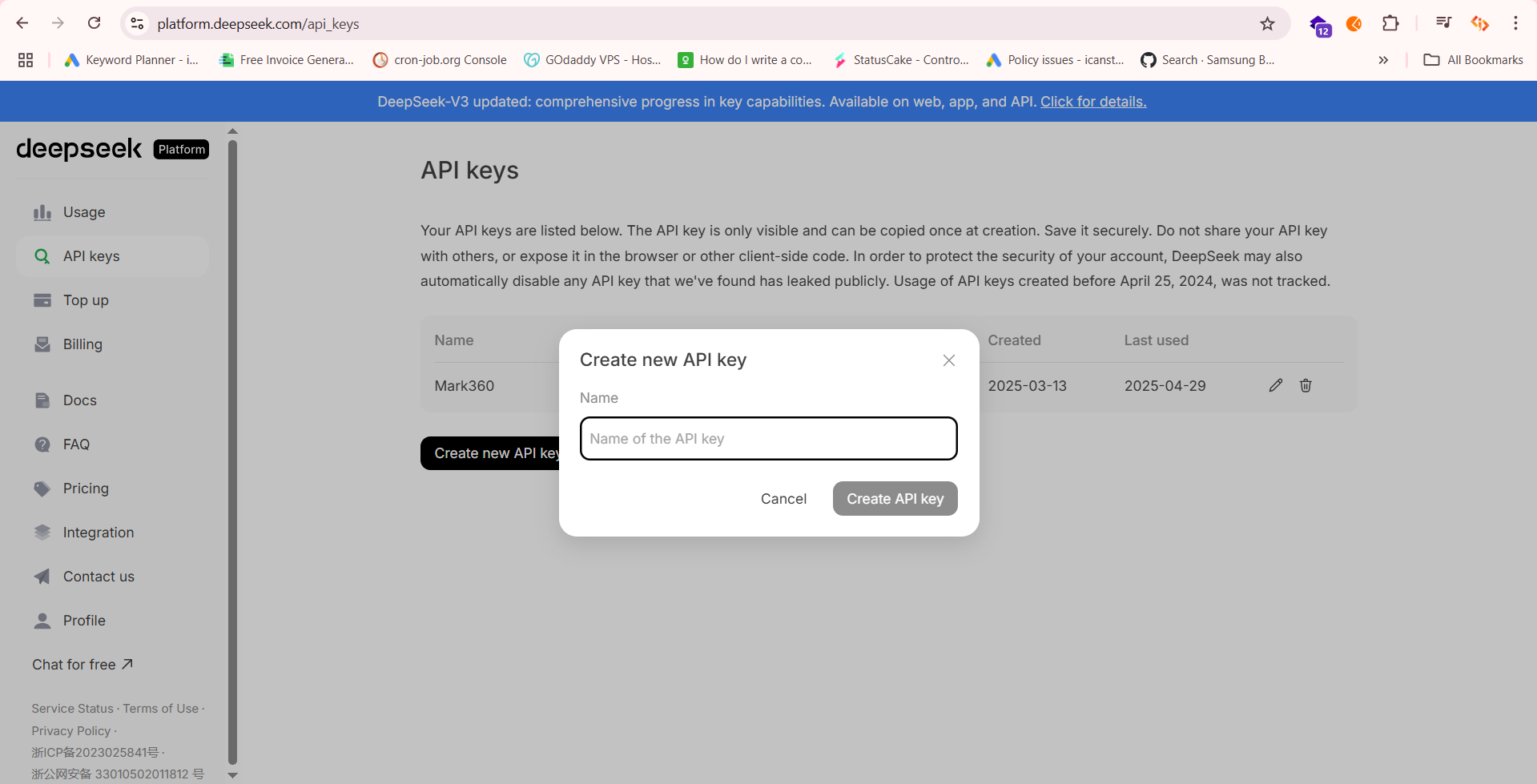Open Pricing in sidebar

112,488
